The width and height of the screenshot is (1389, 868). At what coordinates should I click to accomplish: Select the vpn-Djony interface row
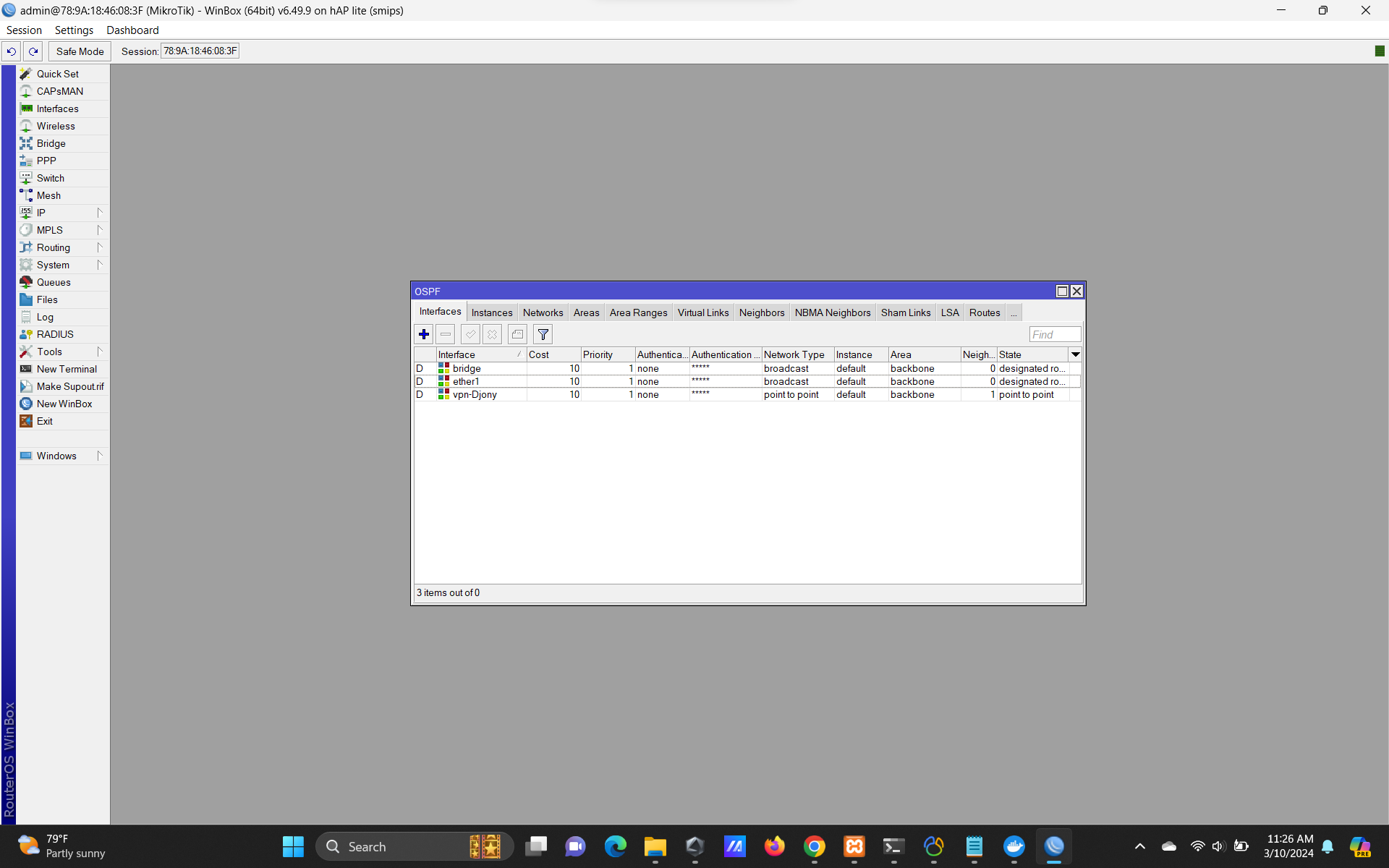(747, 394)
